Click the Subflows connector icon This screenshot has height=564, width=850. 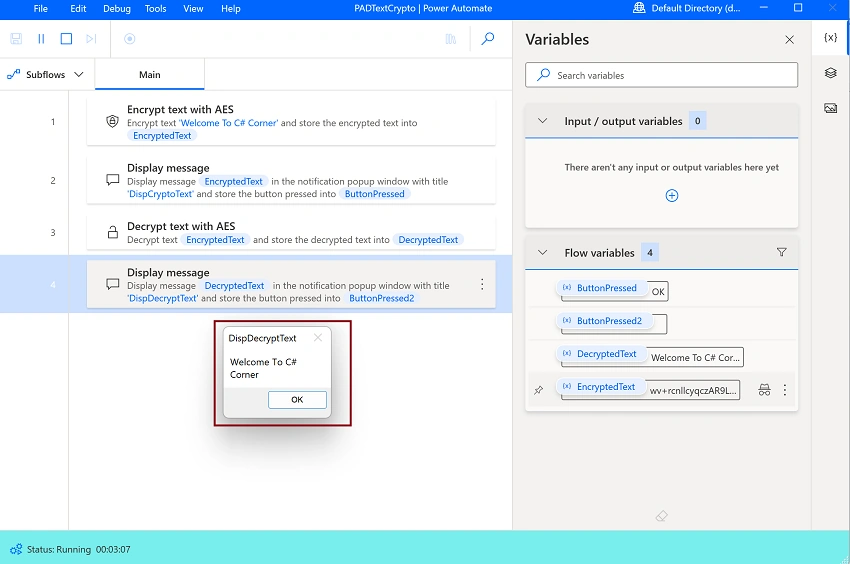click(x=14, y=74)
